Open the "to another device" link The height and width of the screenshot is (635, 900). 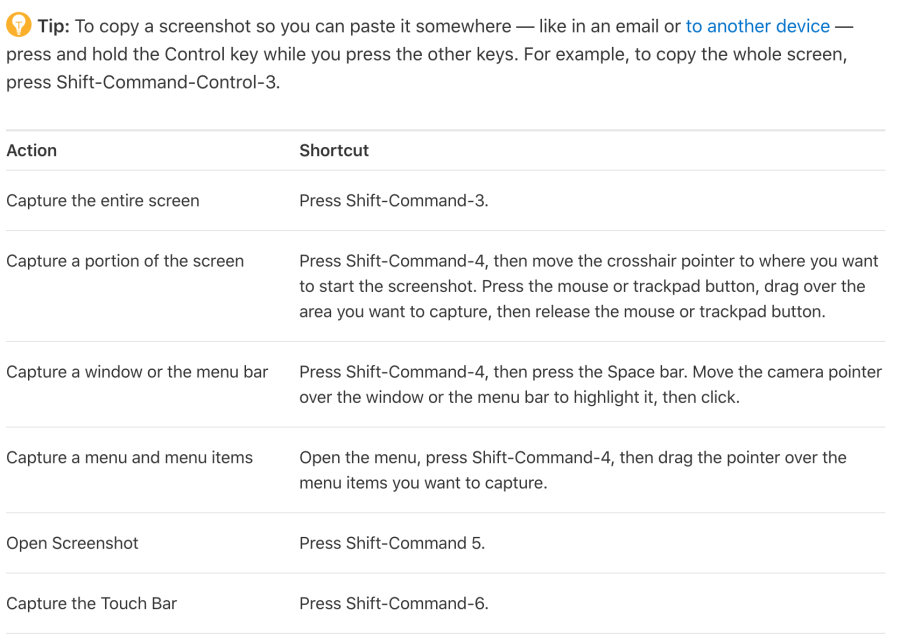coord(757,27)
